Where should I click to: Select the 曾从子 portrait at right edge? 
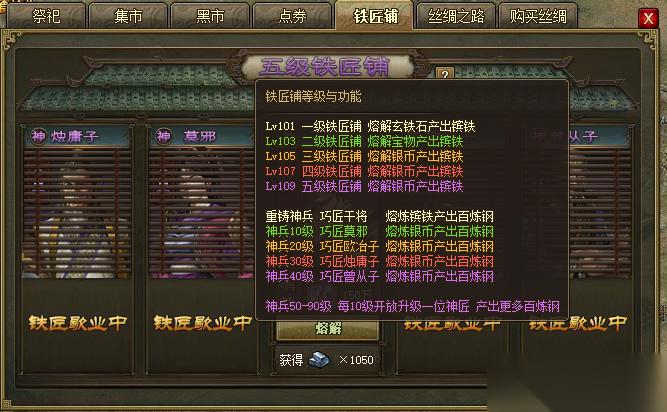[x=600, y=212]
